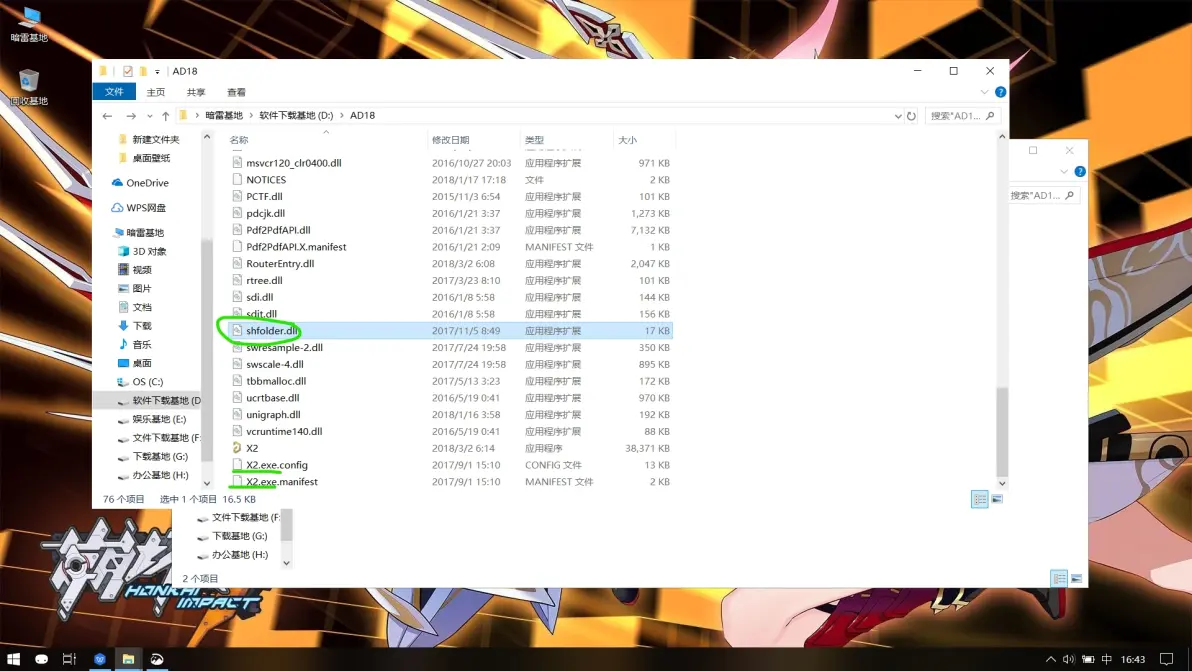This screenshot has width=1192, height=671.
Task: Go up one folder level
Action: pyautogui.click(x=165, y=116)
